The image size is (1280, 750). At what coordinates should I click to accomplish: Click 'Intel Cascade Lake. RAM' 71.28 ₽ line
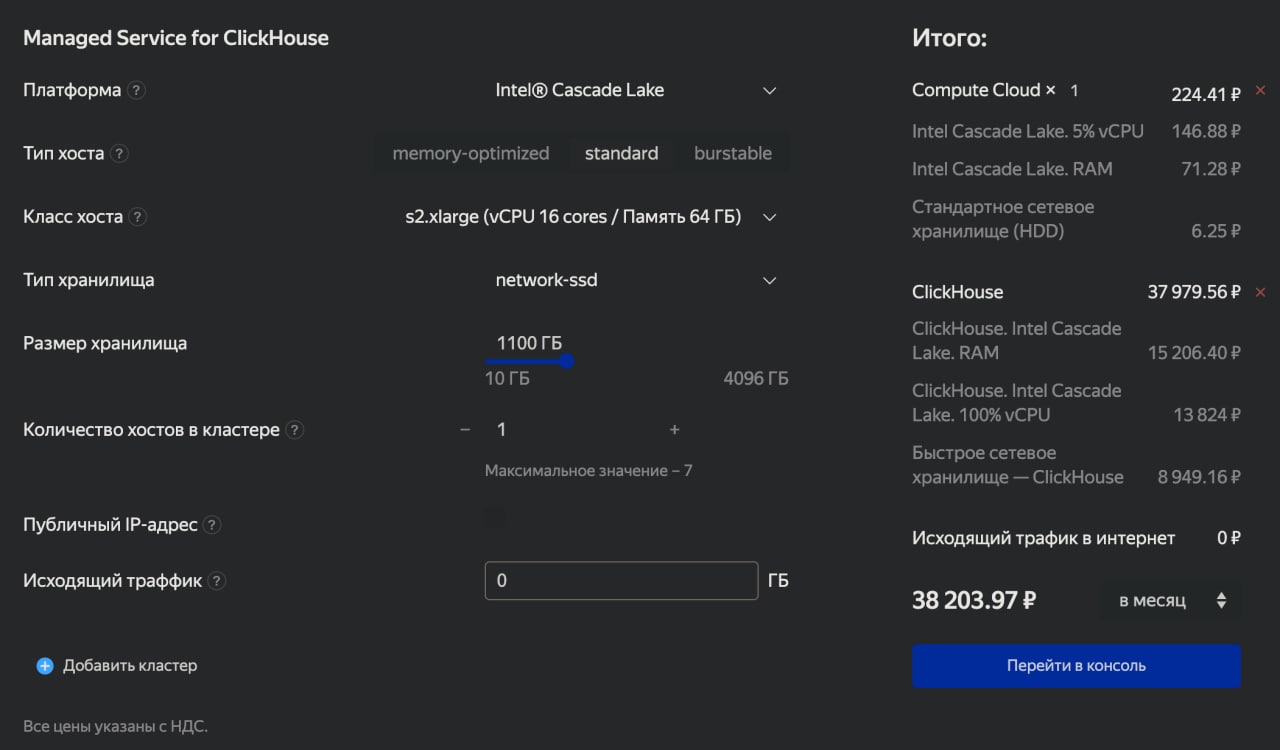click(1076, 169)
